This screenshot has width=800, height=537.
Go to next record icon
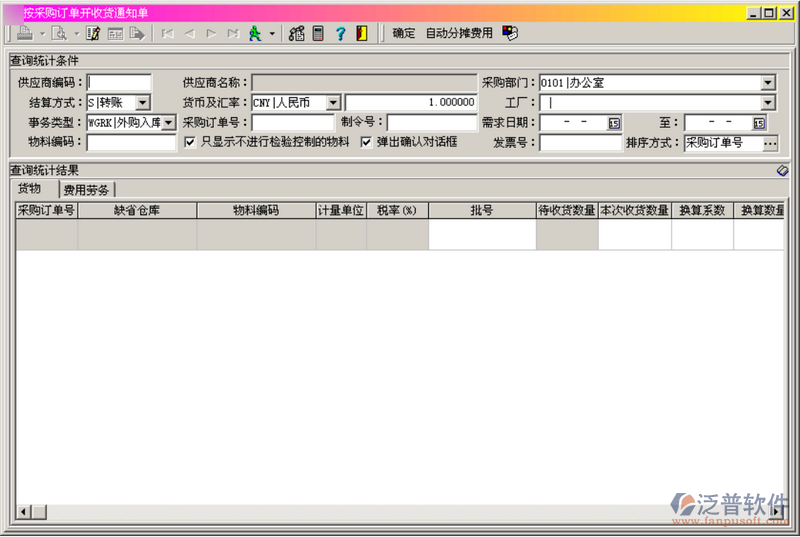point(211,34)
